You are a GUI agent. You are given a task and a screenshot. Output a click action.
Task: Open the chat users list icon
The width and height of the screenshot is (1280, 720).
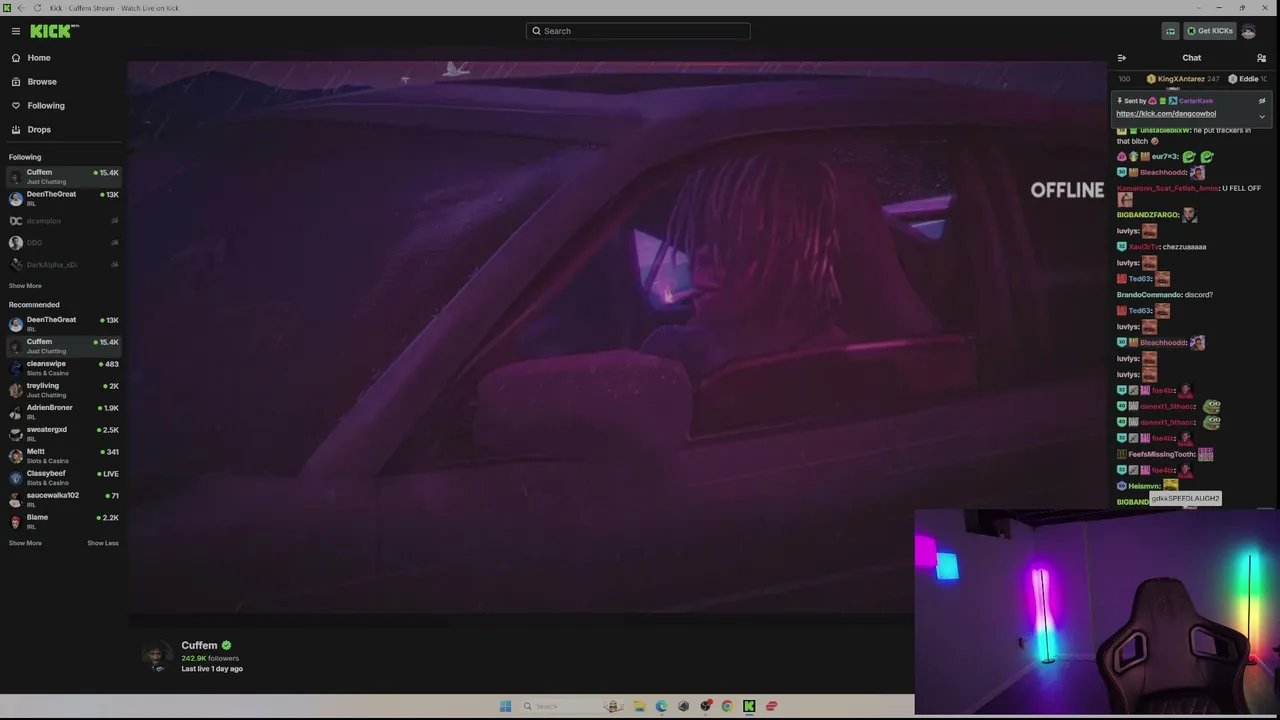(1262, 58)
